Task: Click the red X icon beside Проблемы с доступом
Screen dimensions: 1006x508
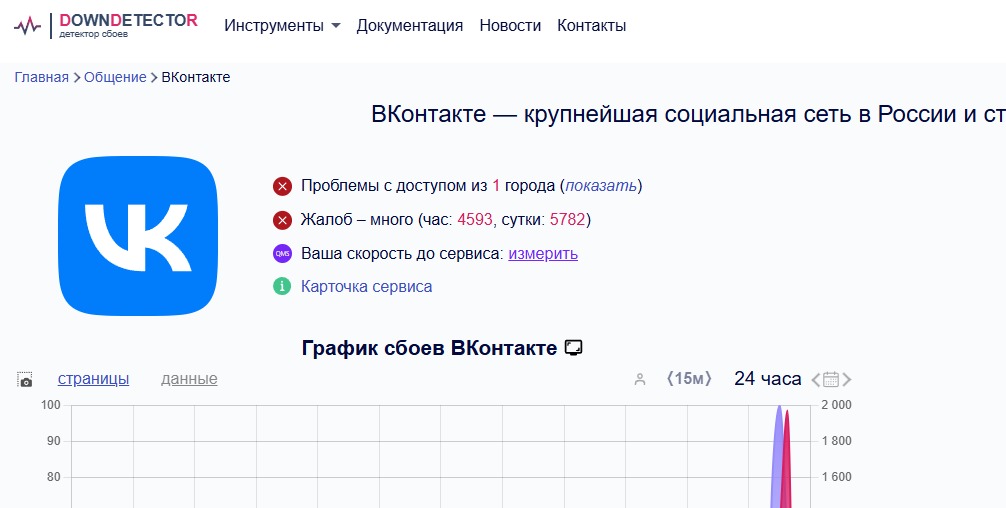Action: (x=282, y=186)
